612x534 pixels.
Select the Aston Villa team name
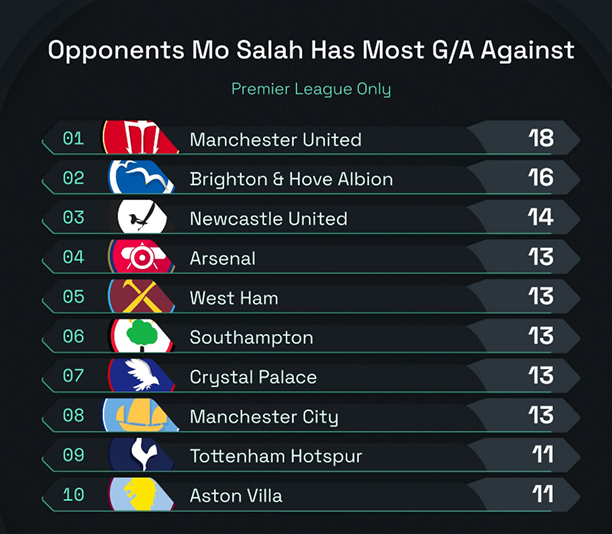coord(236,496)
